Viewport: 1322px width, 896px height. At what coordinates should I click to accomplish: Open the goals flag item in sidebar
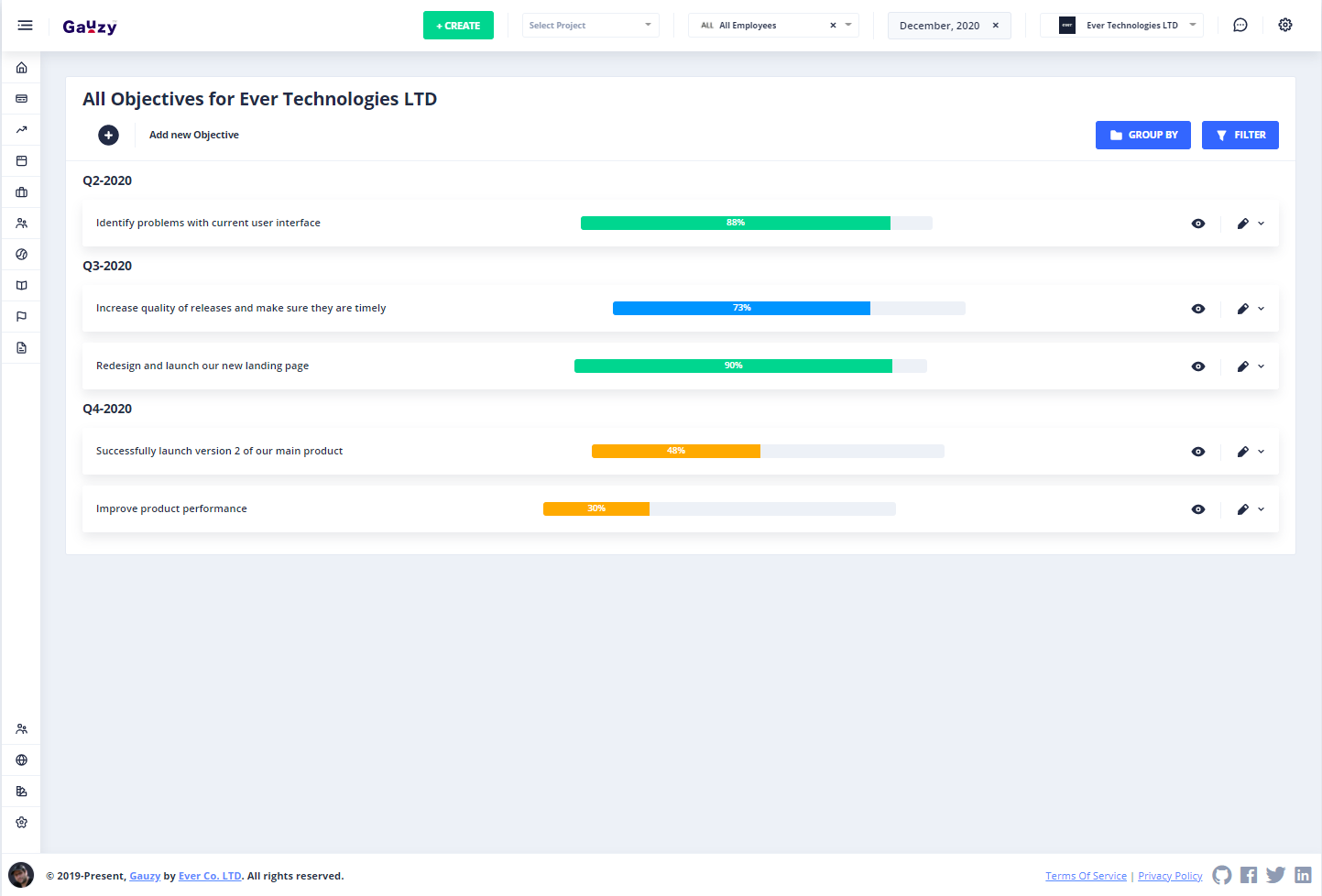coord(21,317)
